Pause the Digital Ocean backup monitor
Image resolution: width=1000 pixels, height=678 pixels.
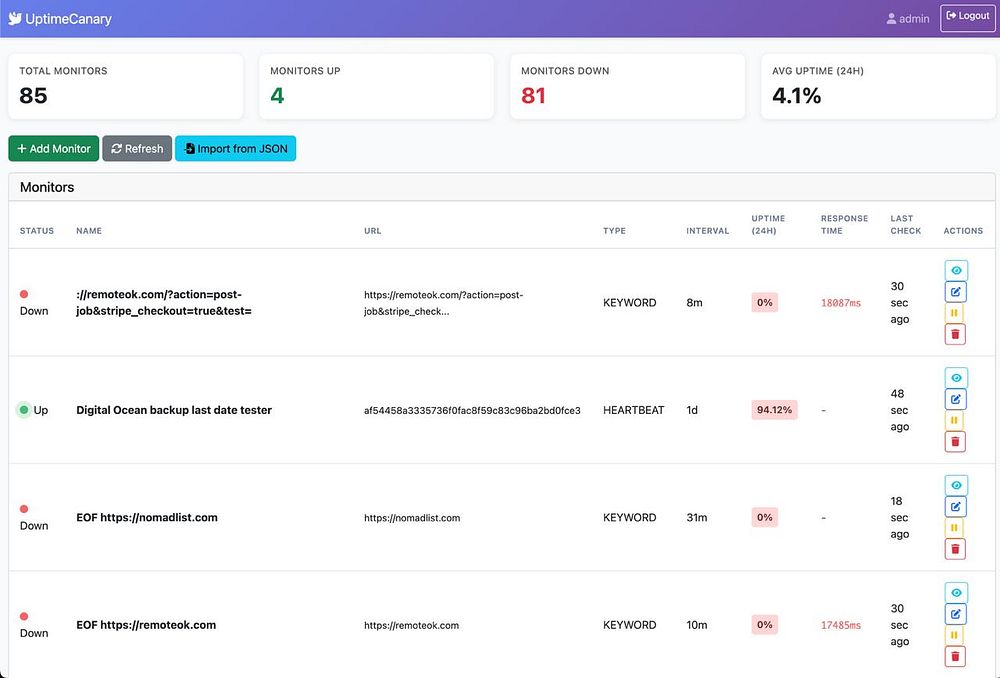pyautogui.click(x=954, y=420)
